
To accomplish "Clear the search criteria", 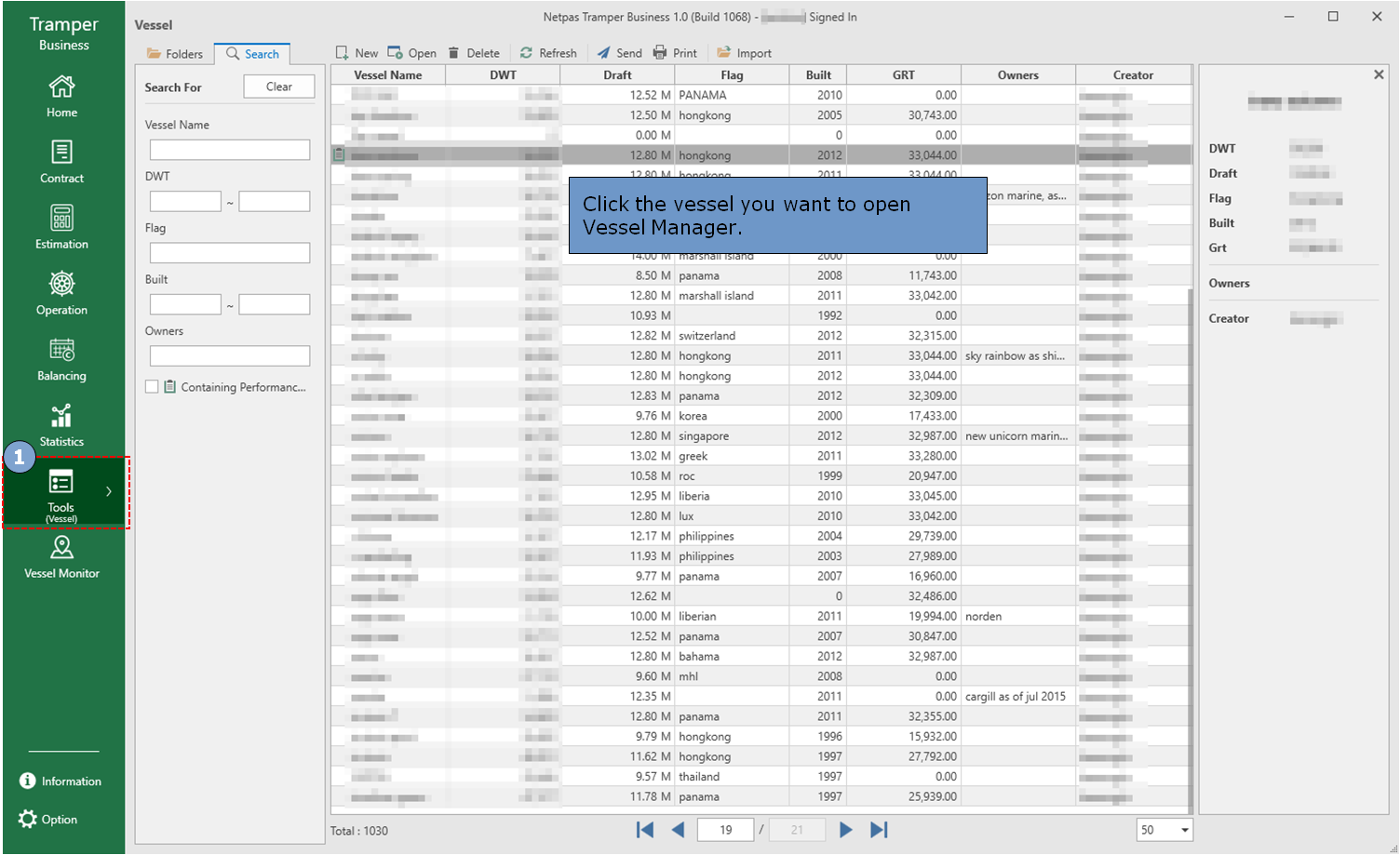I will 278,87.
